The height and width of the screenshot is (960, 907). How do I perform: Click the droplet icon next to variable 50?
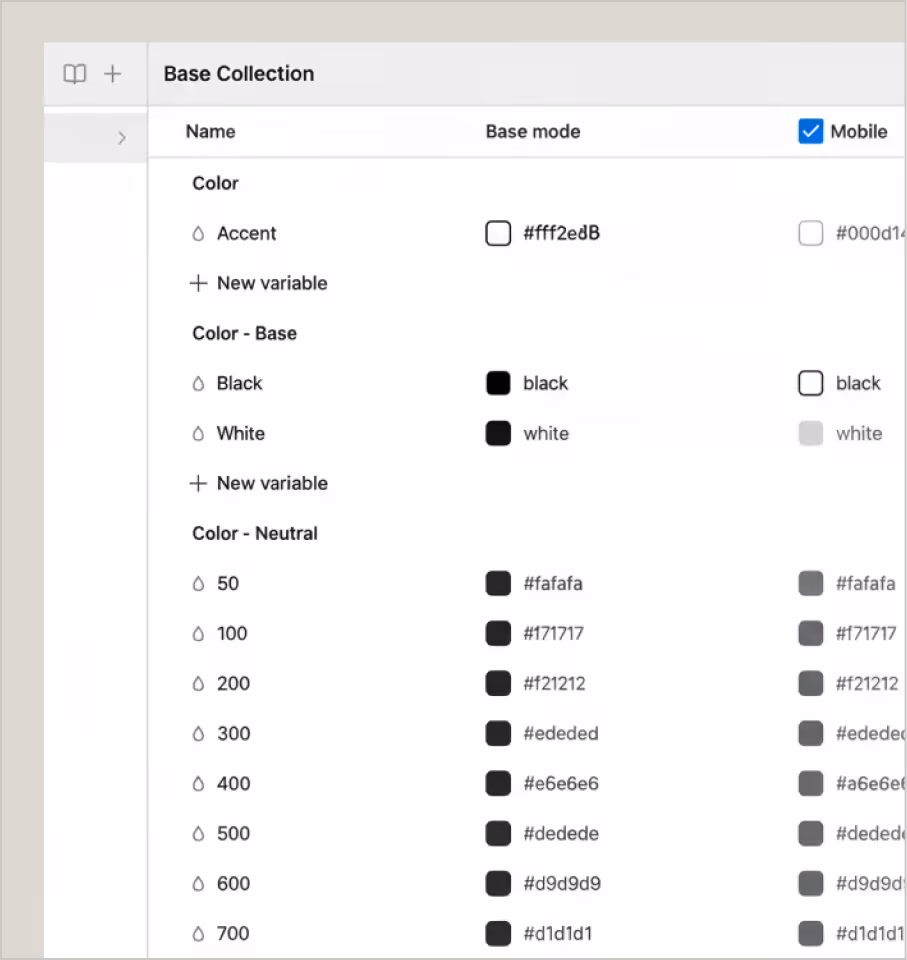pos(197,583)
